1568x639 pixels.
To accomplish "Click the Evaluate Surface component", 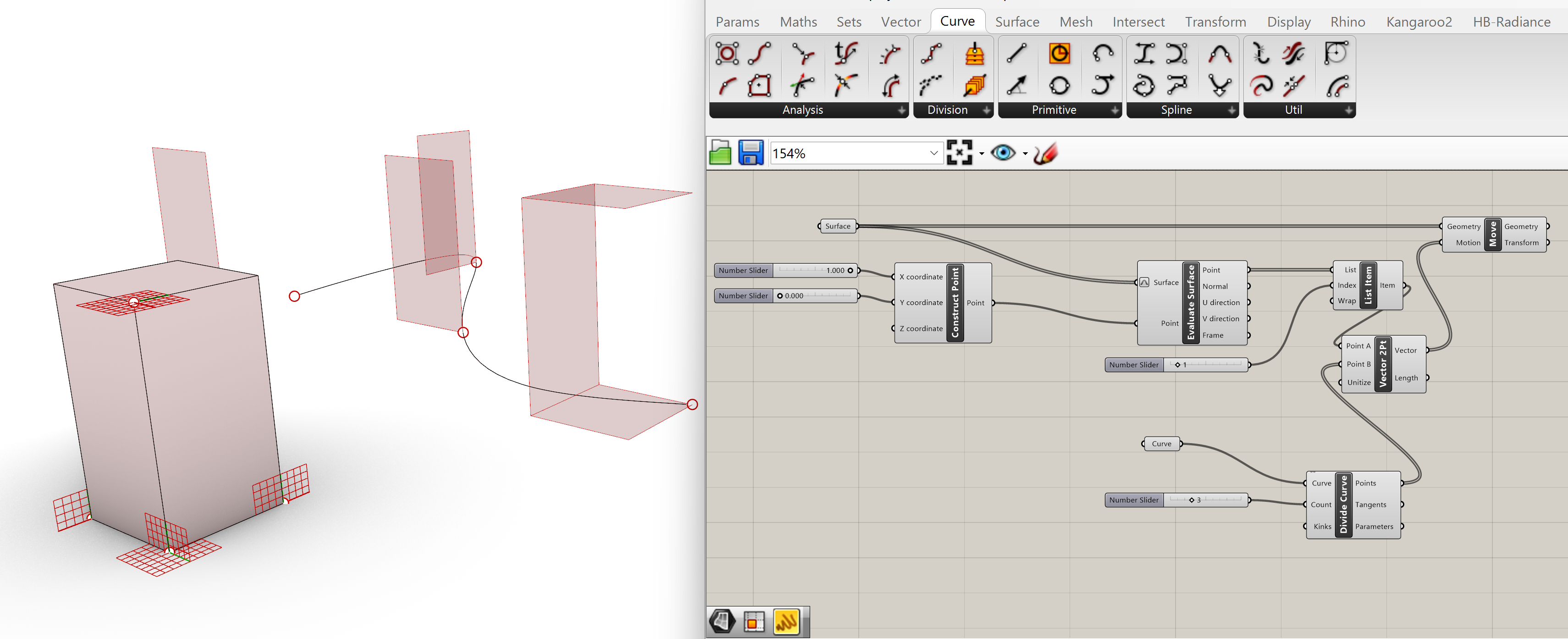I will coord(1191,303).
